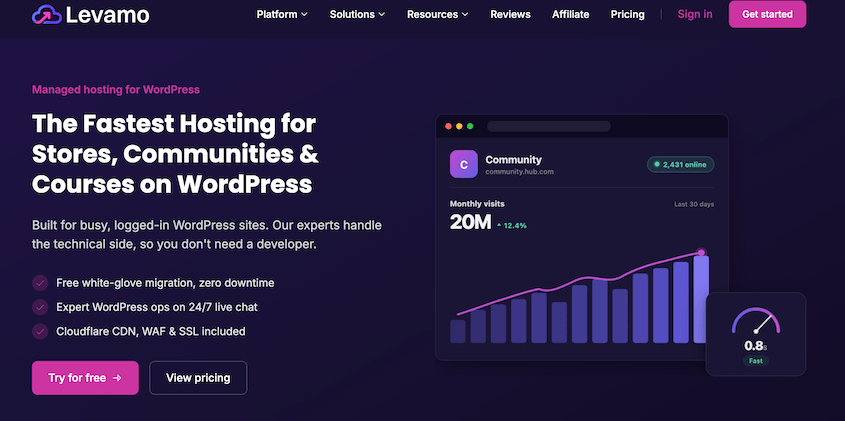Click the tallest rightmost chart bar
The image size is (845, 421).
(701, 299)
